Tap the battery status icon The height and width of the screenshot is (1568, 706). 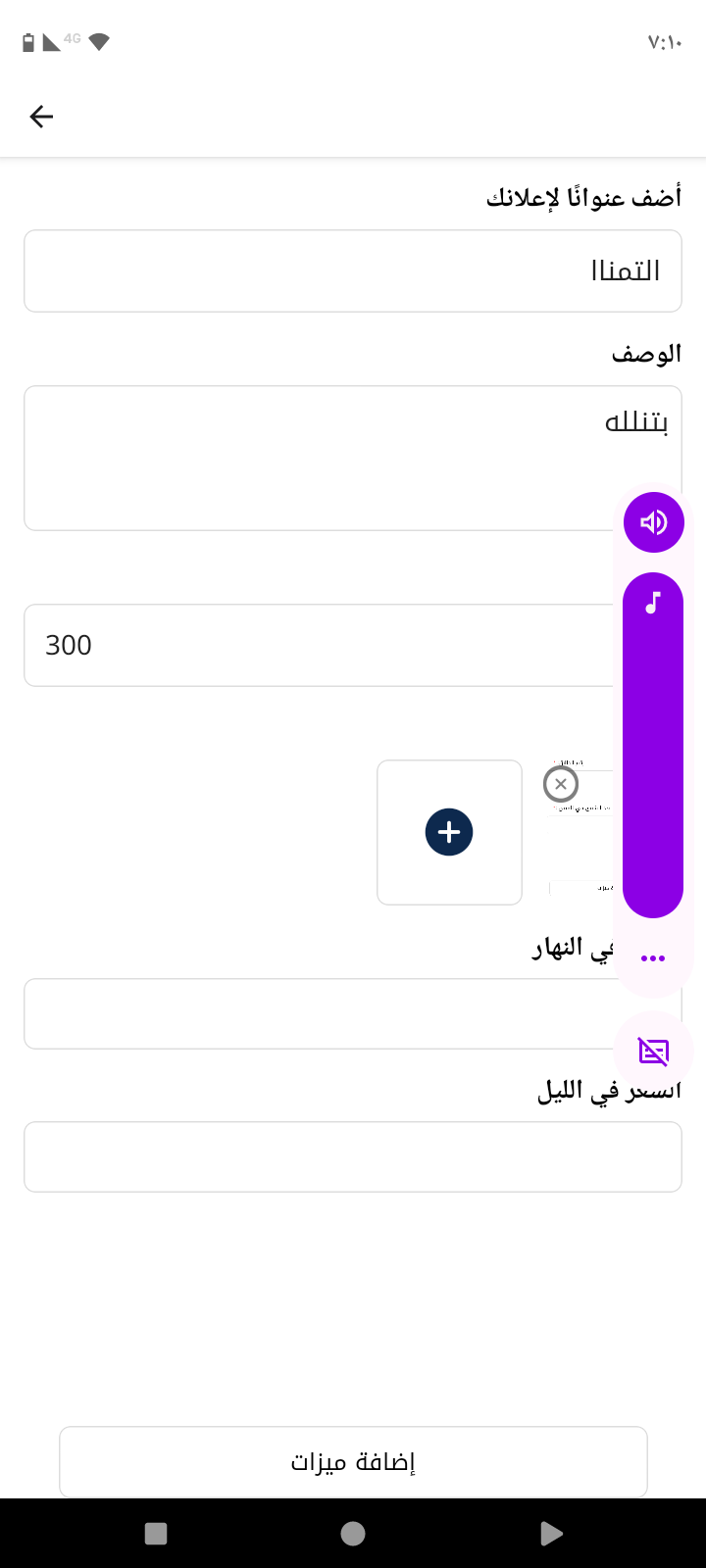coord(28,42)
